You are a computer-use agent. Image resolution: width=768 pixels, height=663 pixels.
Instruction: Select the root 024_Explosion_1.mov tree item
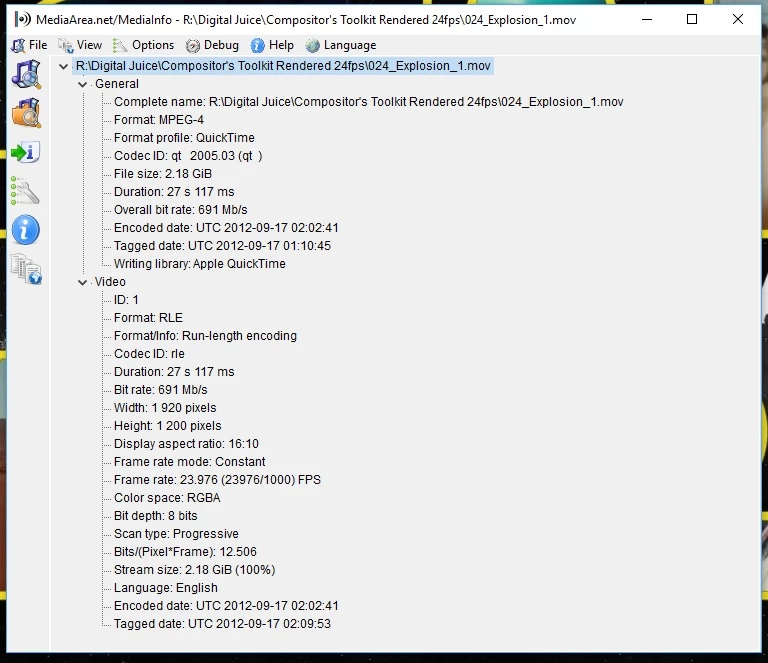point(283,66)
